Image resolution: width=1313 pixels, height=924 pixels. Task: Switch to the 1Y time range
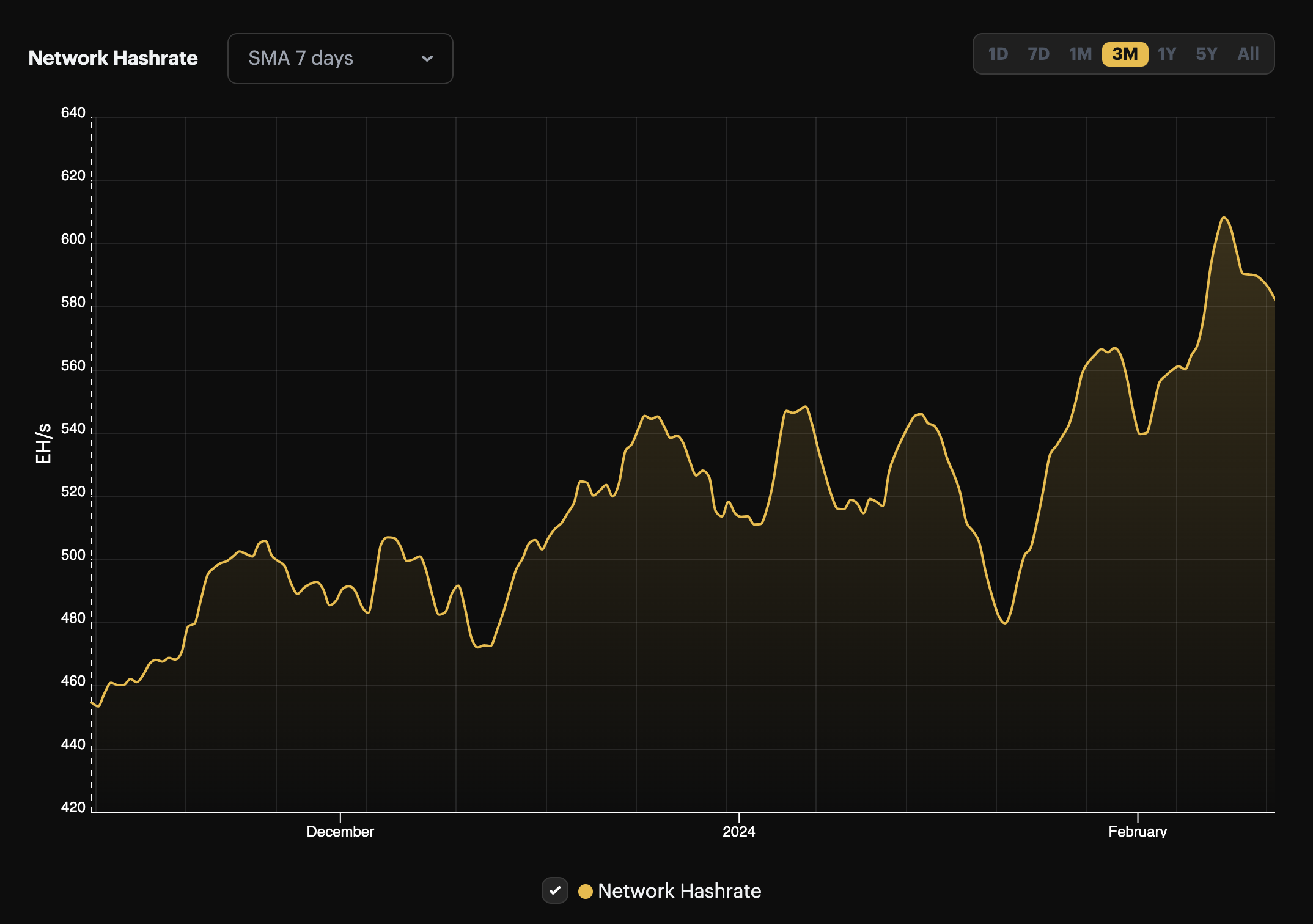1166,54
